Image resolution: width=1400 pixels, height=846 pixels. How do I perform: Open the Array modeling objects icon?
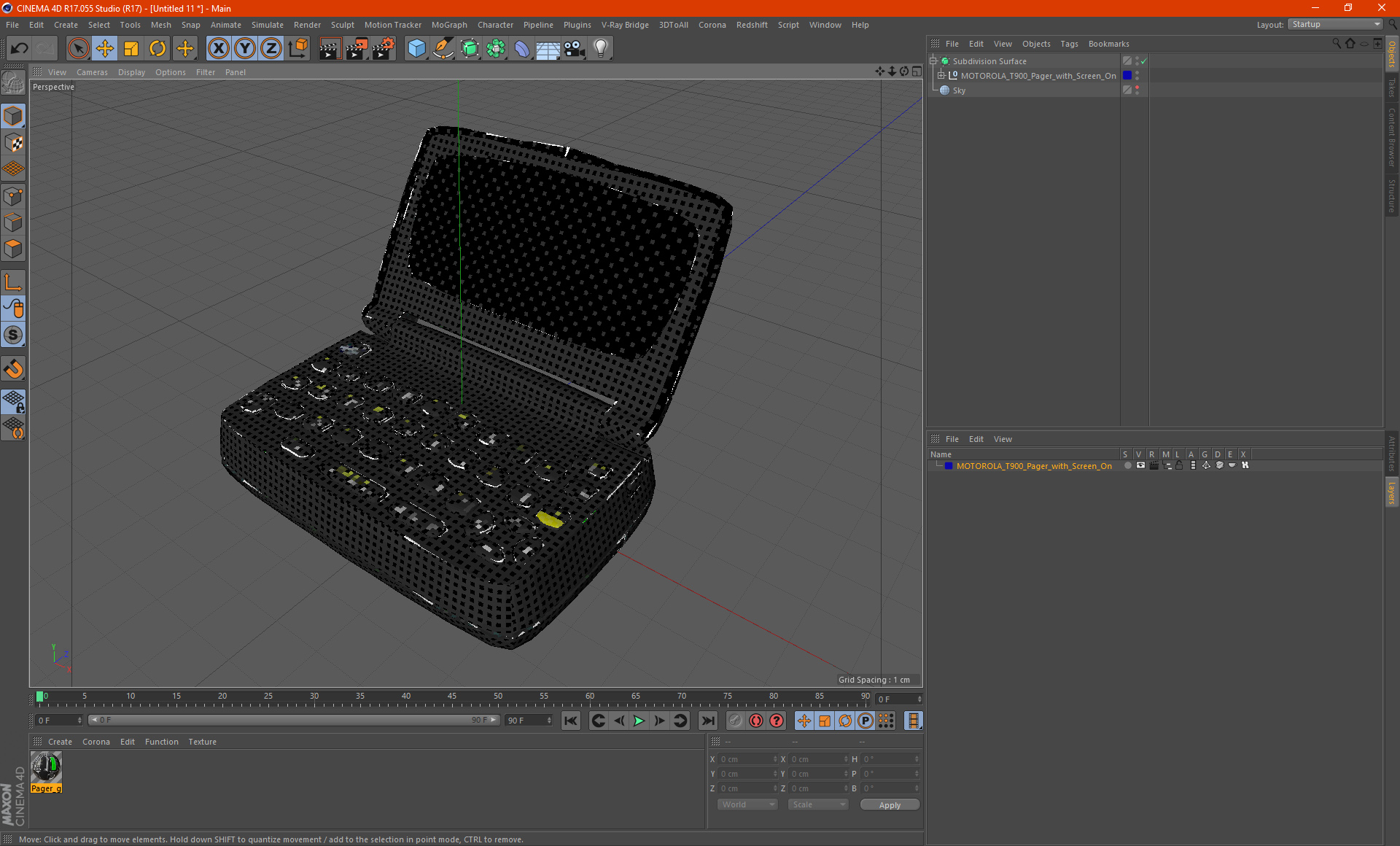(496, 48)
